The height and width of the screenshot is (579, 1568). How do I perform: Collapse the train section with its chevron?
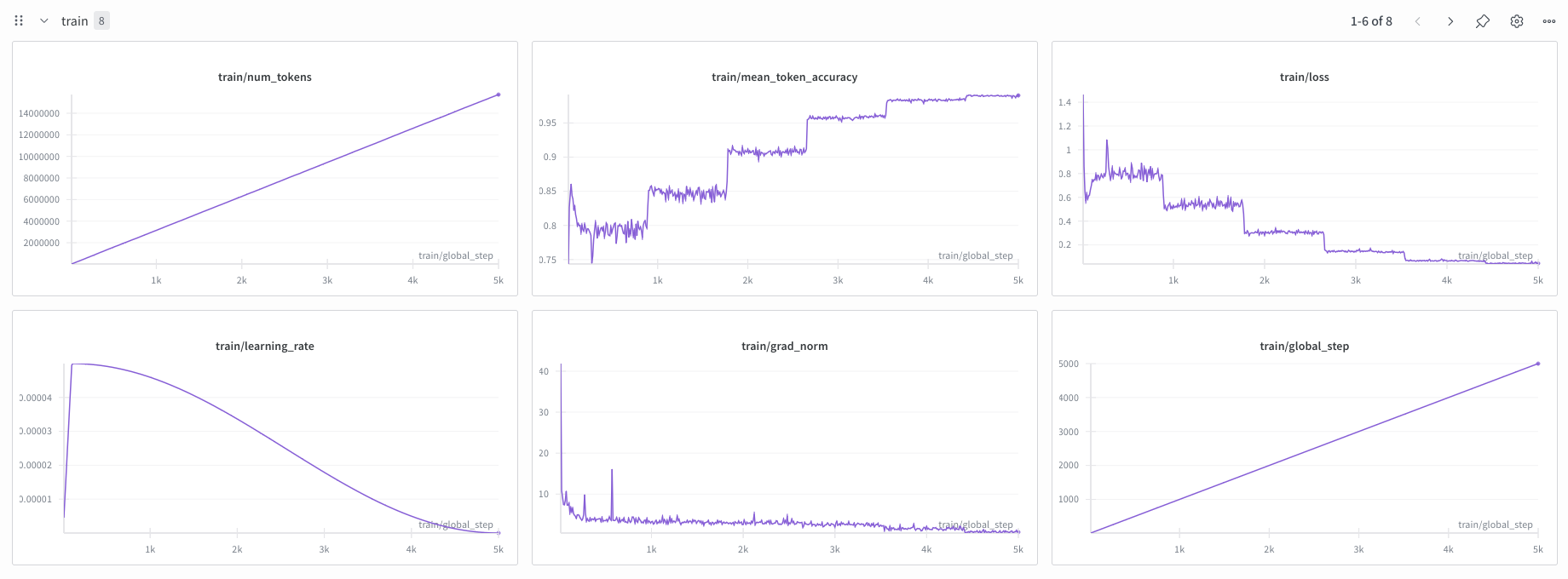44,20
